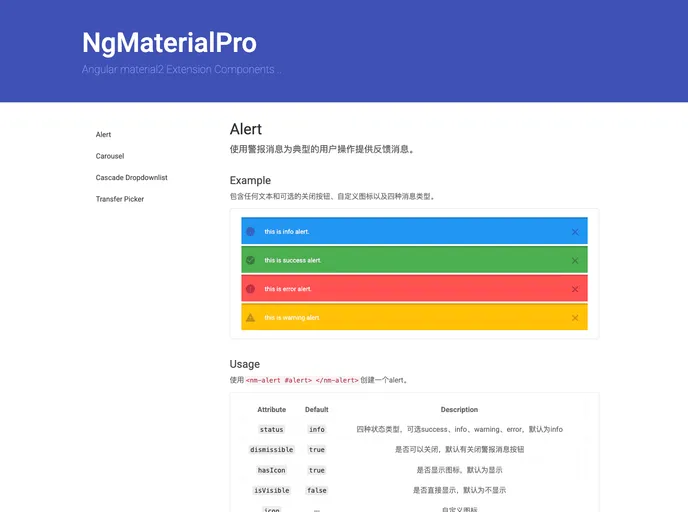
Task: Click the NgMaterialPro title
Action: pos(169,43)
